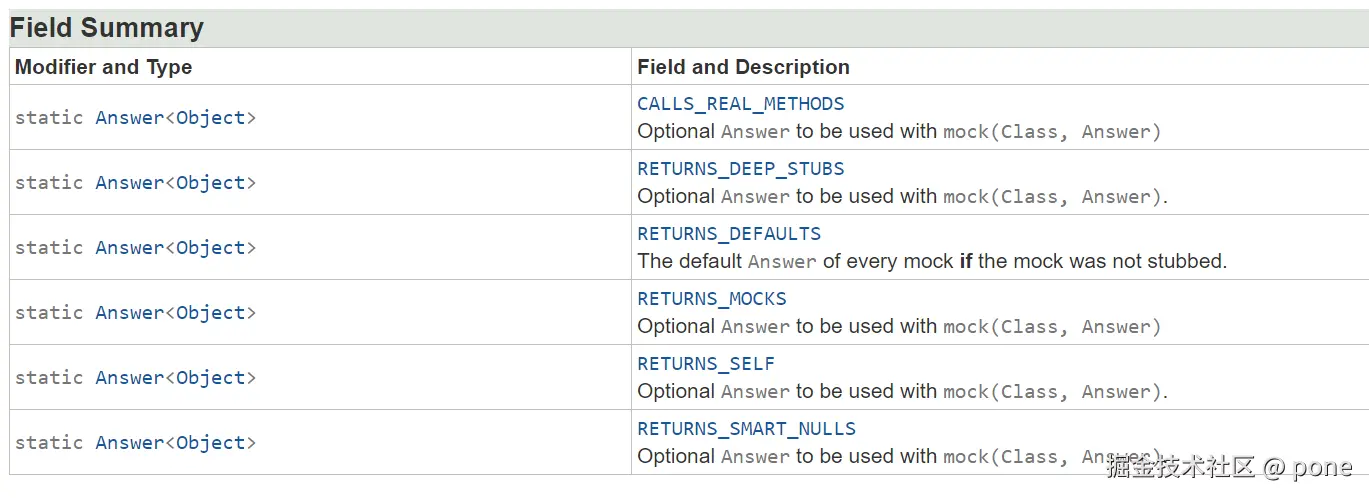Screen dimensions: 1369x498
Task: Open Object type link in RETURNS_SELF row
Action: coord(210,378)
